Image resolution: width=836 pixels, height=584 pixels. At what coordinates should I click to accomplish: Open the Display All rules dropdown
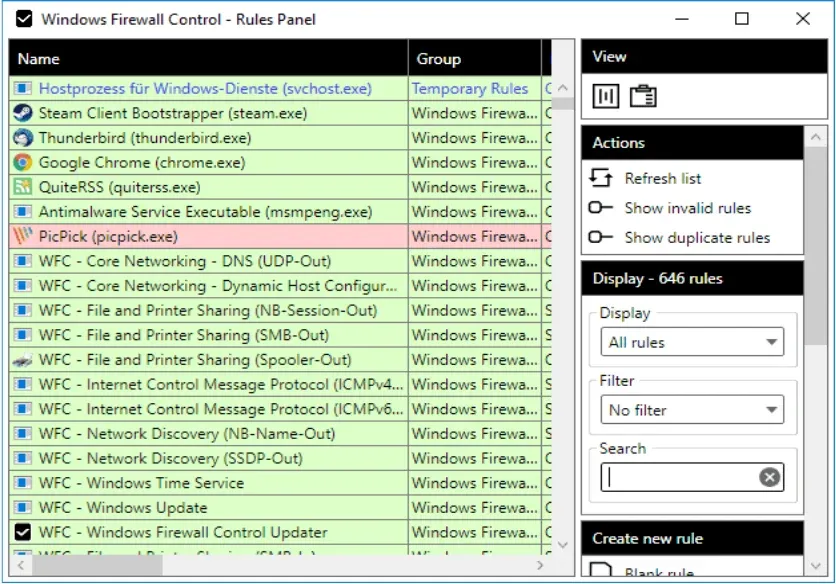click(692, 342)
